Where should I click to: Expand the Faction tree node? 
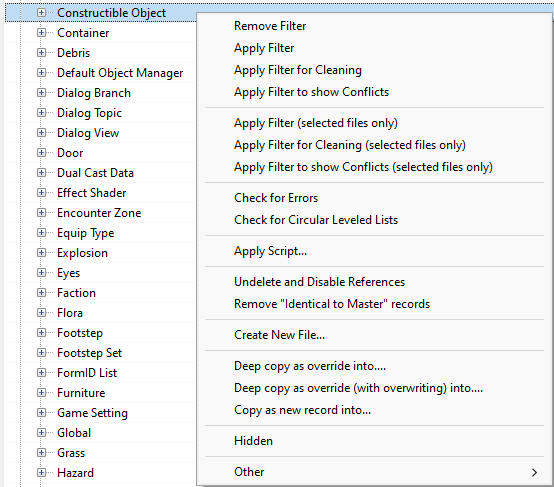tap(41, 293)
